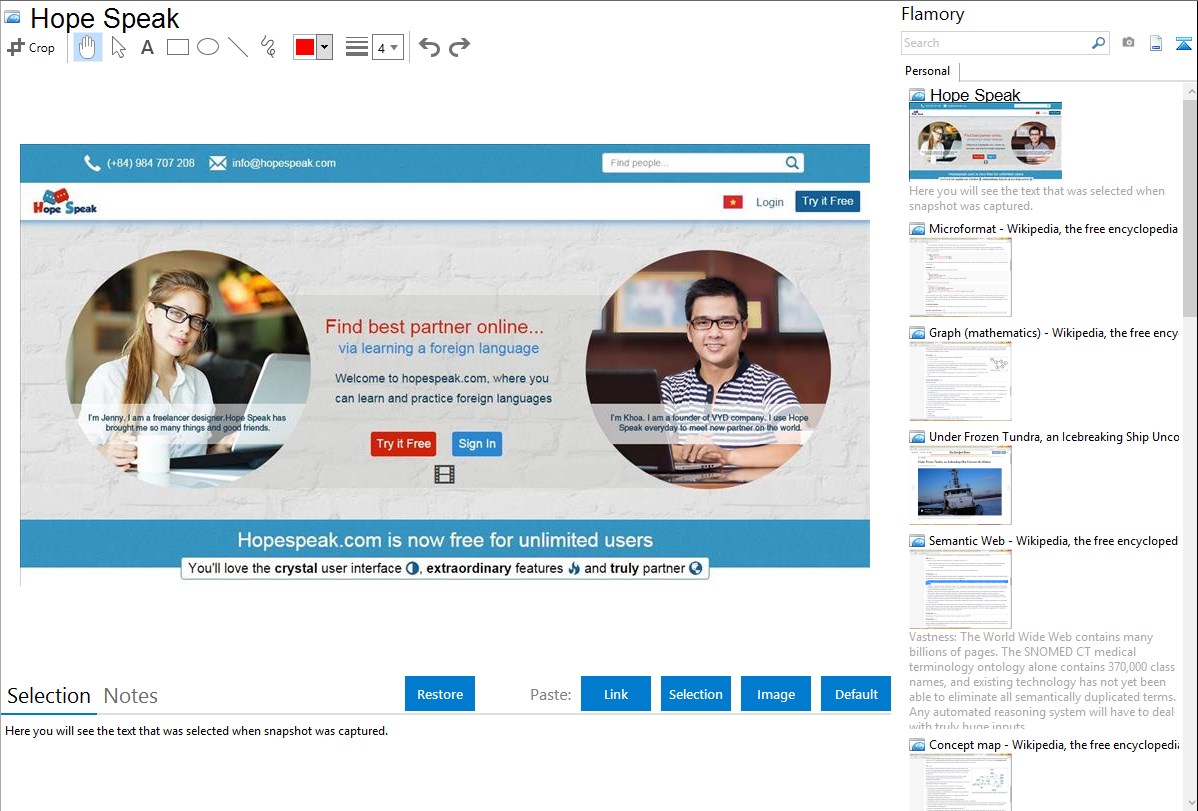Click the Hope Speak window title icon
This screenshot has width=1198, height=811.
[x=12, y=17]
